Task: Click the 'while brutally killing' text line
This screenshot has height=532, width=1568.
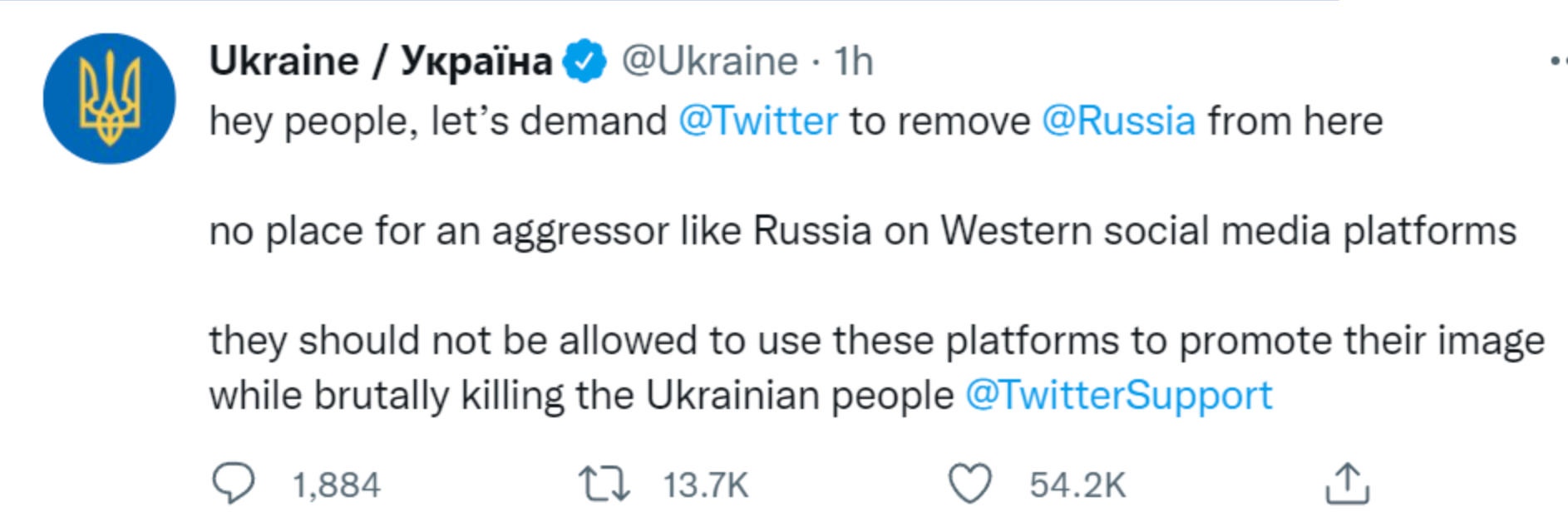Action: tap(580, 396)
